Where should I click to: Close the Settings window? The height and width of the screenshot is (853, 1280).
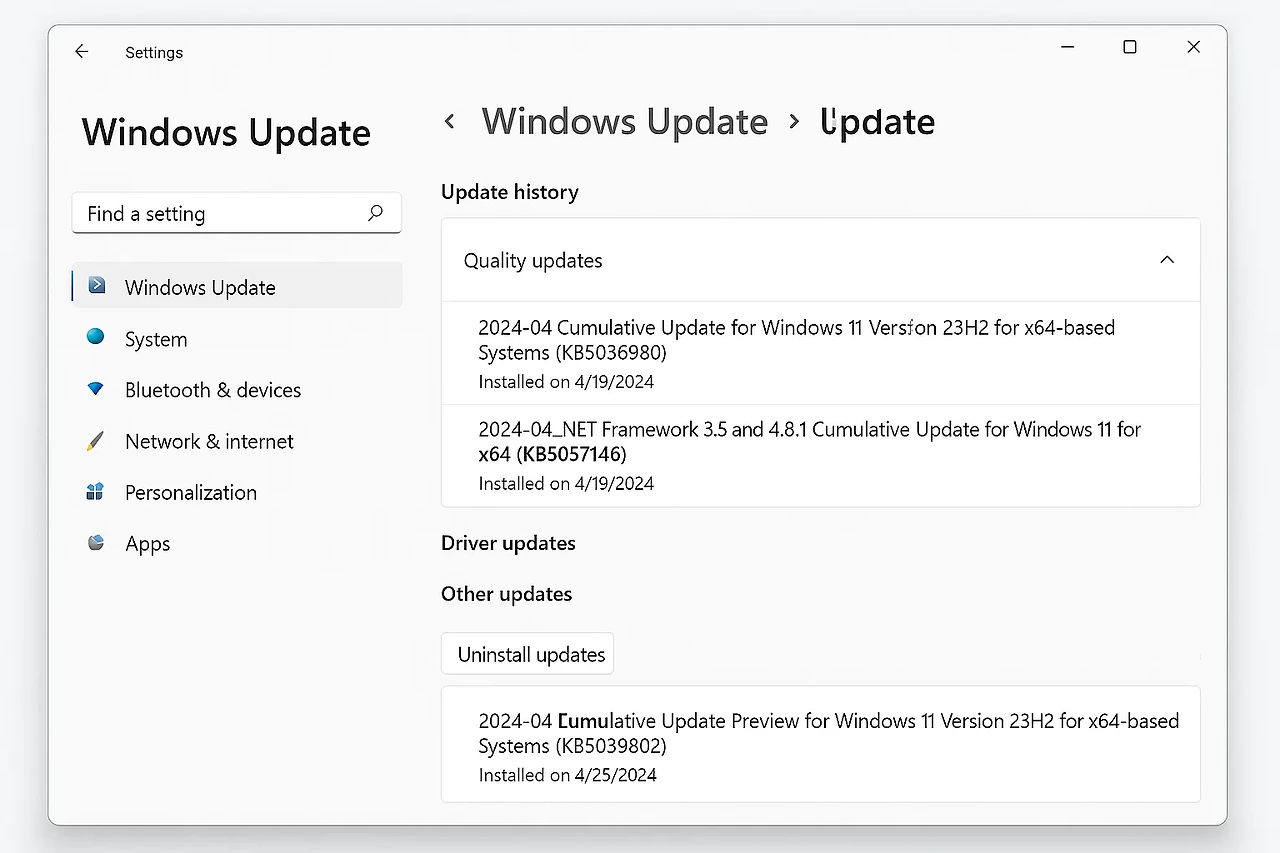coord(1193,47)
